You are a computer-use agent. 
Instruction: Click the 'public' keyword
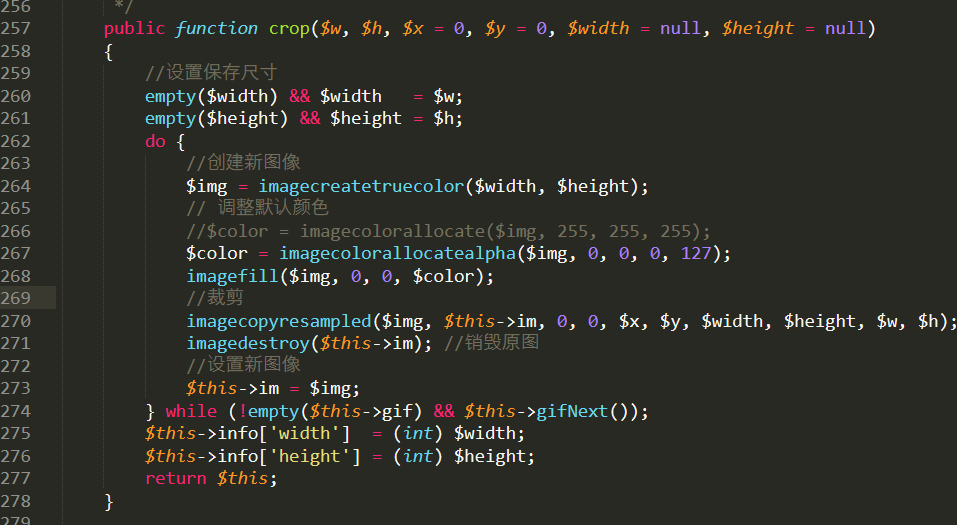pos(134,28)
